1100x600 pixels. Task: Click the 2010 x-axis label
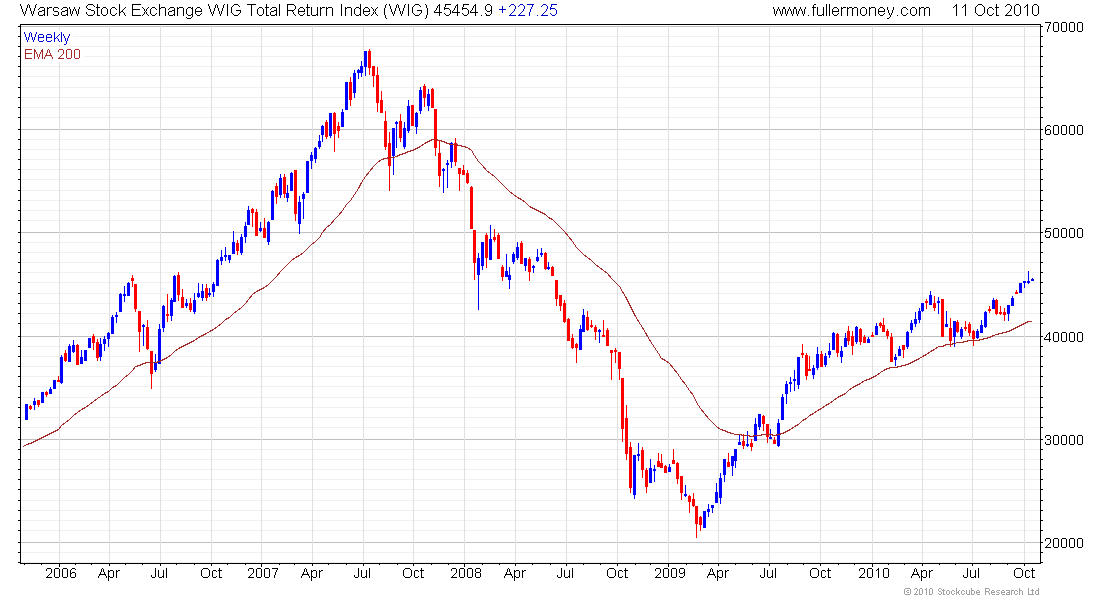[x=873, y=573]
